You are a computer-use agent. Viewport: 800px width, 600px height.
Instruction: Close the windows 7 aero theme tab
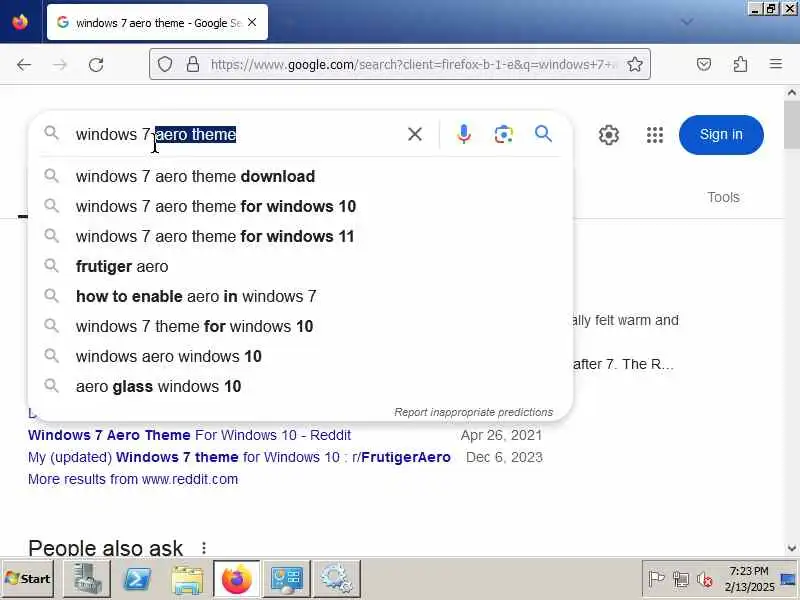(x=252, y=22)
